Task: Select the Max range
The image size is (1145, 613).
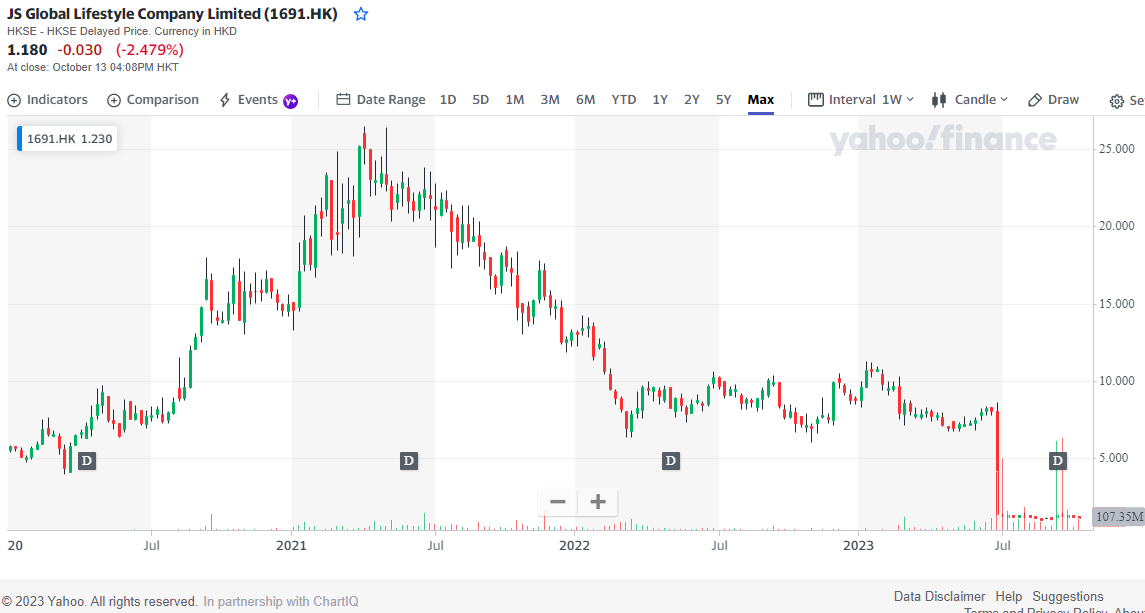Action: pyautogui.click(x=760, y=100)
